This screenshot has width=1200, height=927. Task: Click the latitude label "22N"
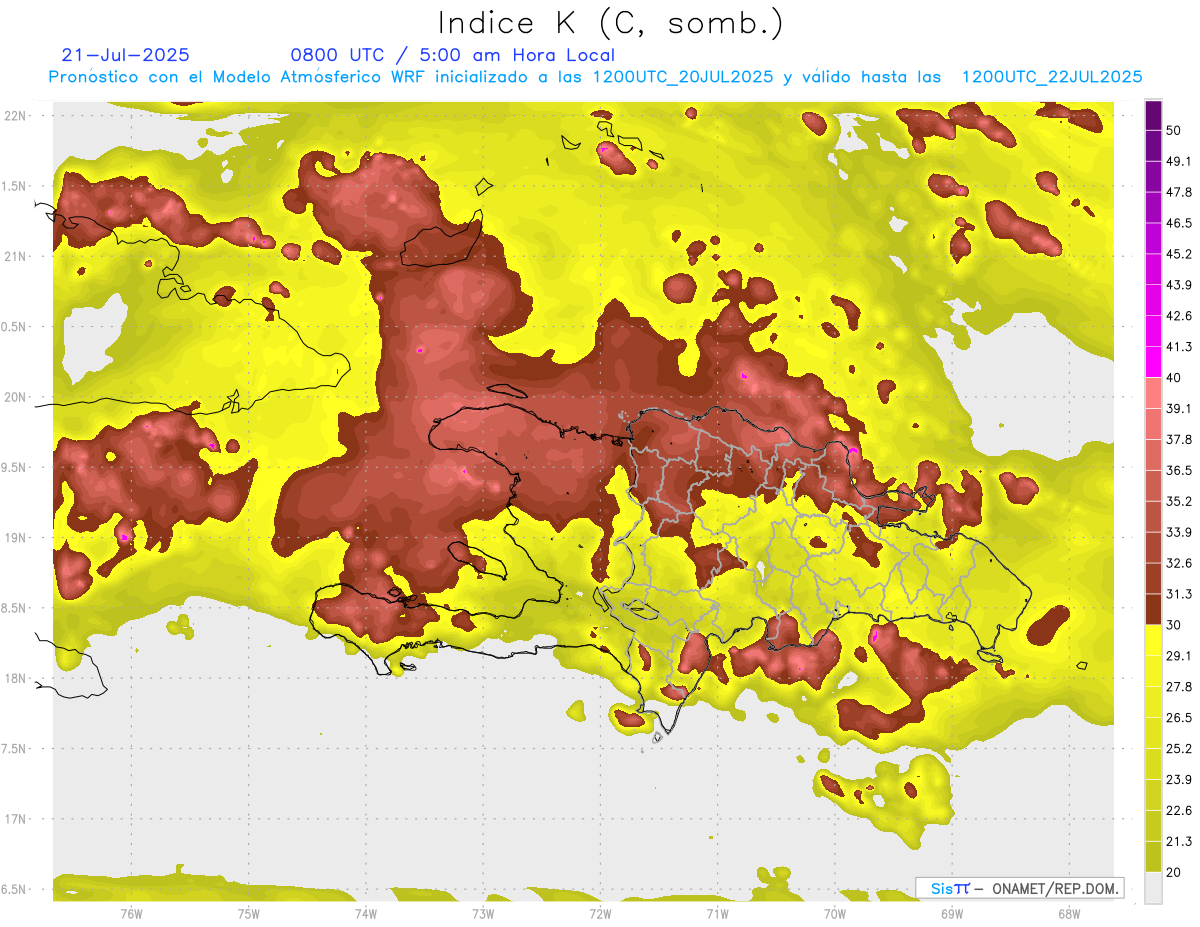pyautogui.click(x=15, y=116)
